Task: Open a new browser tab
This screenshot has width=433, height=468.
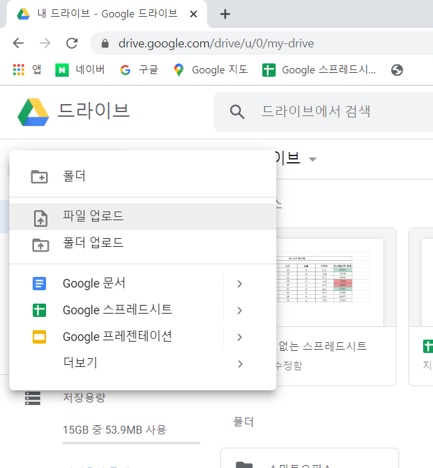Action: coord(225,14)
